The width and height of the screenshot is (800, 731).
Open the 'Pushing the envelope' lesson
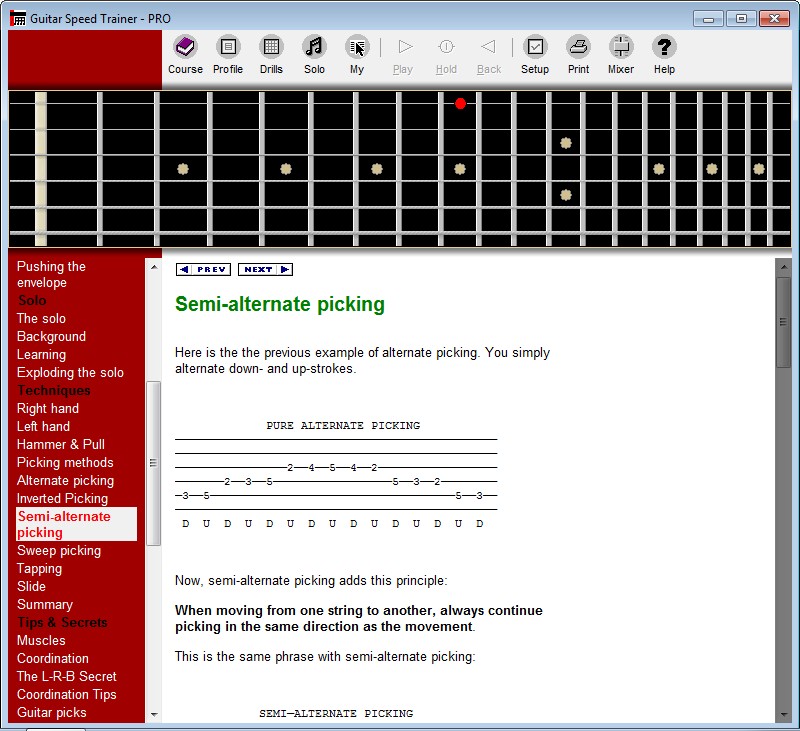(x=51, y=274)
